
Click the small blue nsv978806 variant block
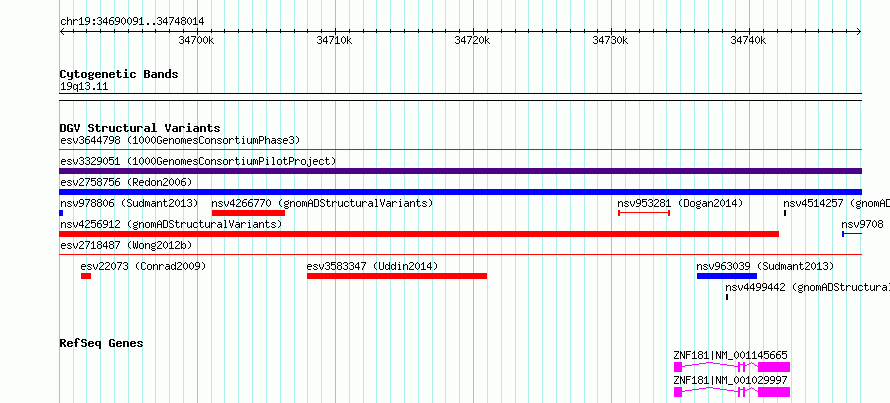tap(61, 213)
